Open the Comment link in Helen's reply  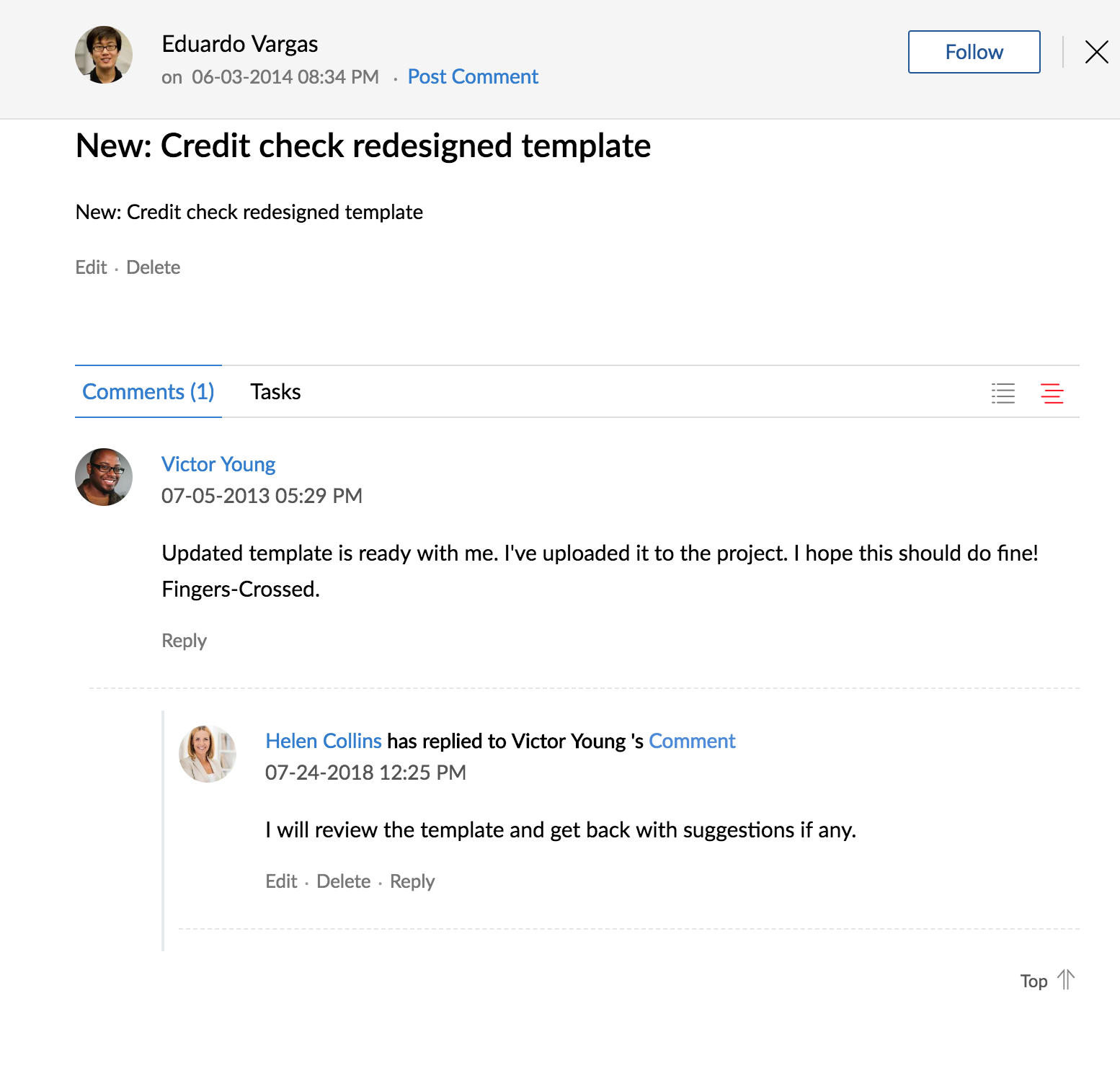(692, 741)
